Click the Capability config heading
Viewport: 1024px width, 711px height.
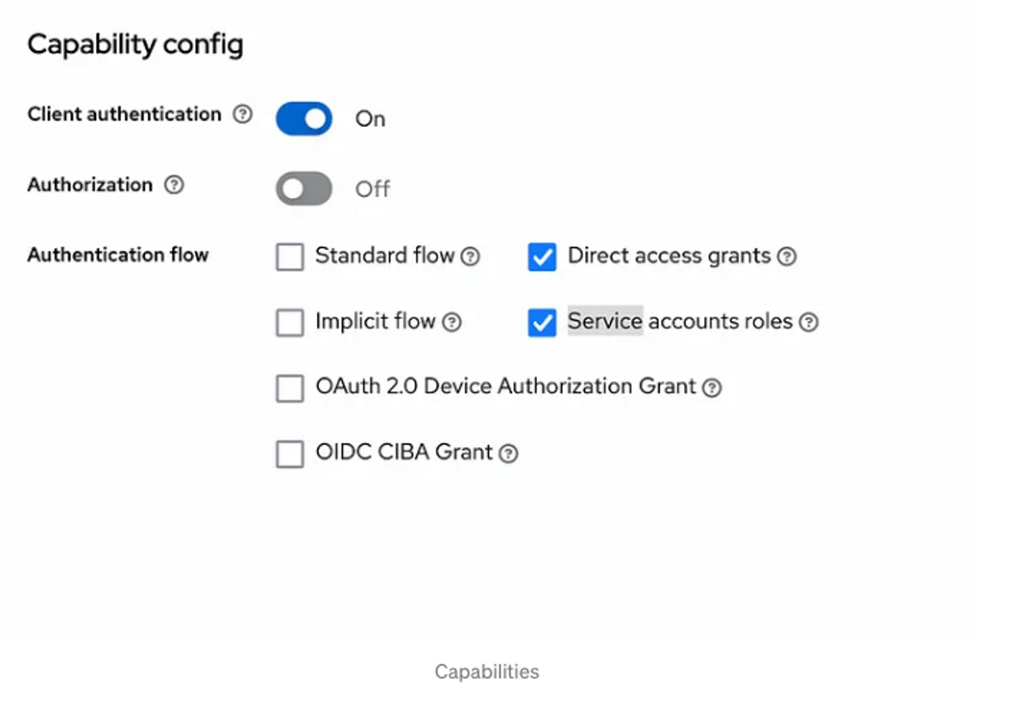pyautogui.click(x=135, y=44)
